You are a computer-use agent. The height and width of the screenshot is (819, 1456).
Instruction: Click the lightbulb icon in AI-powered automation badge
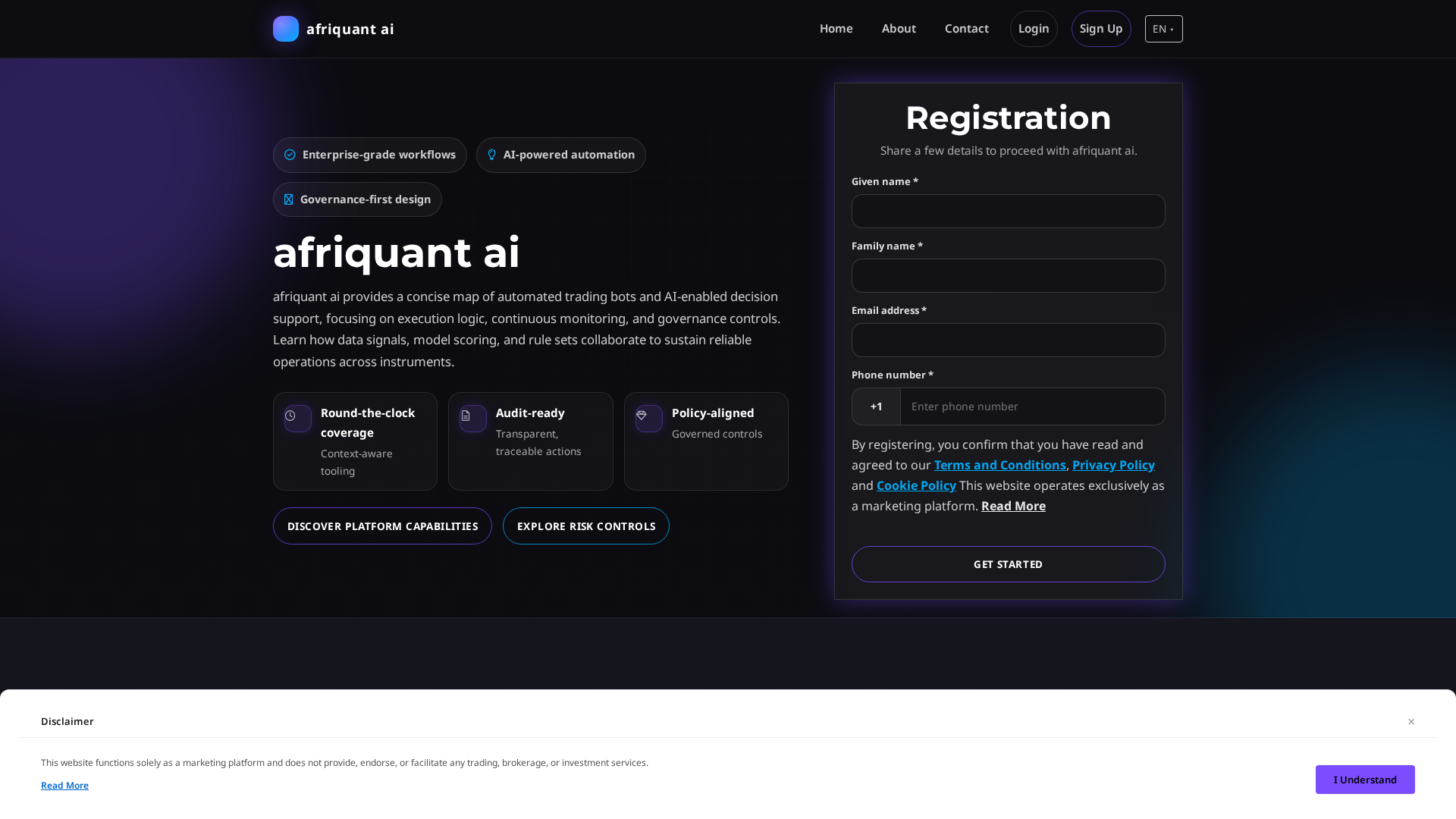tap(491, 155)
